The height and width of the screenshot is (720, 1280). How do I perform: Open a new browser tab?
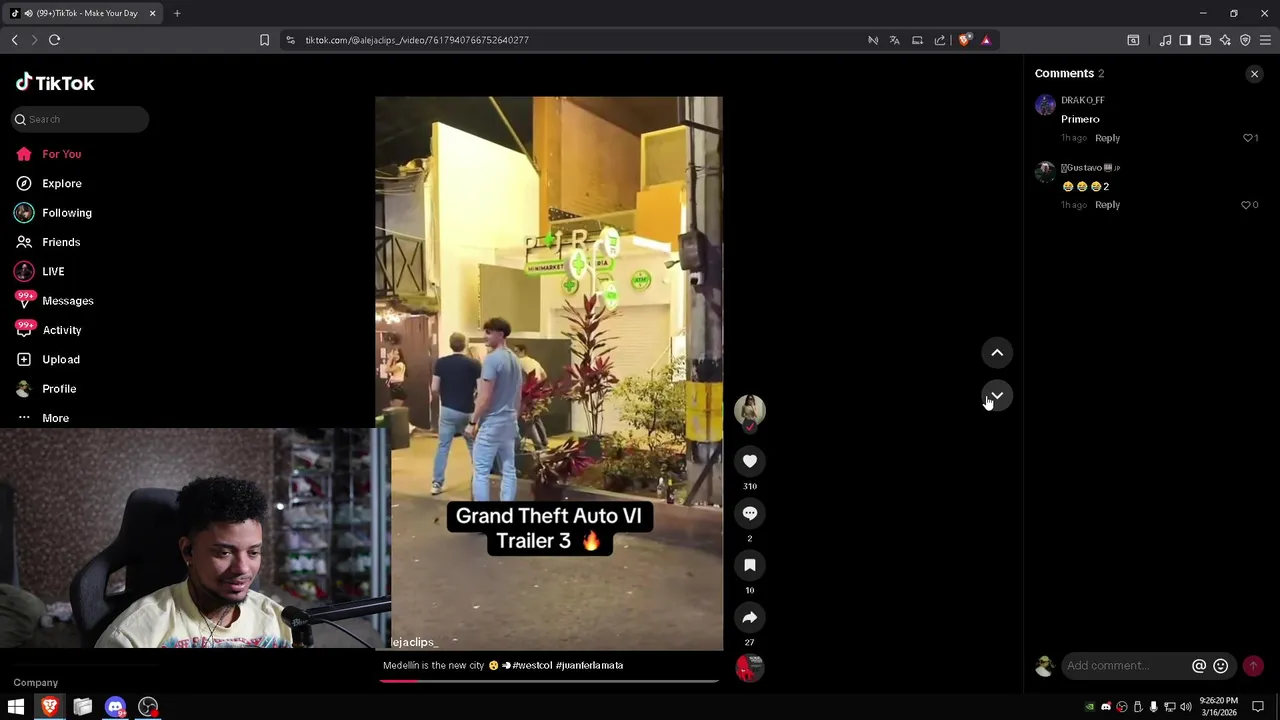(177, 13)
